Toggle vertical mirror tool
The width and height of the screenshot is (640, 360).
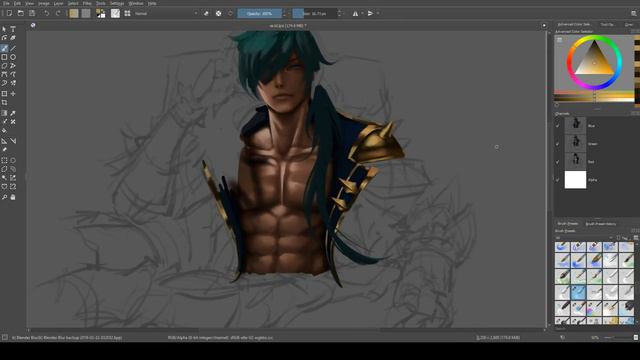click(371, 13)
